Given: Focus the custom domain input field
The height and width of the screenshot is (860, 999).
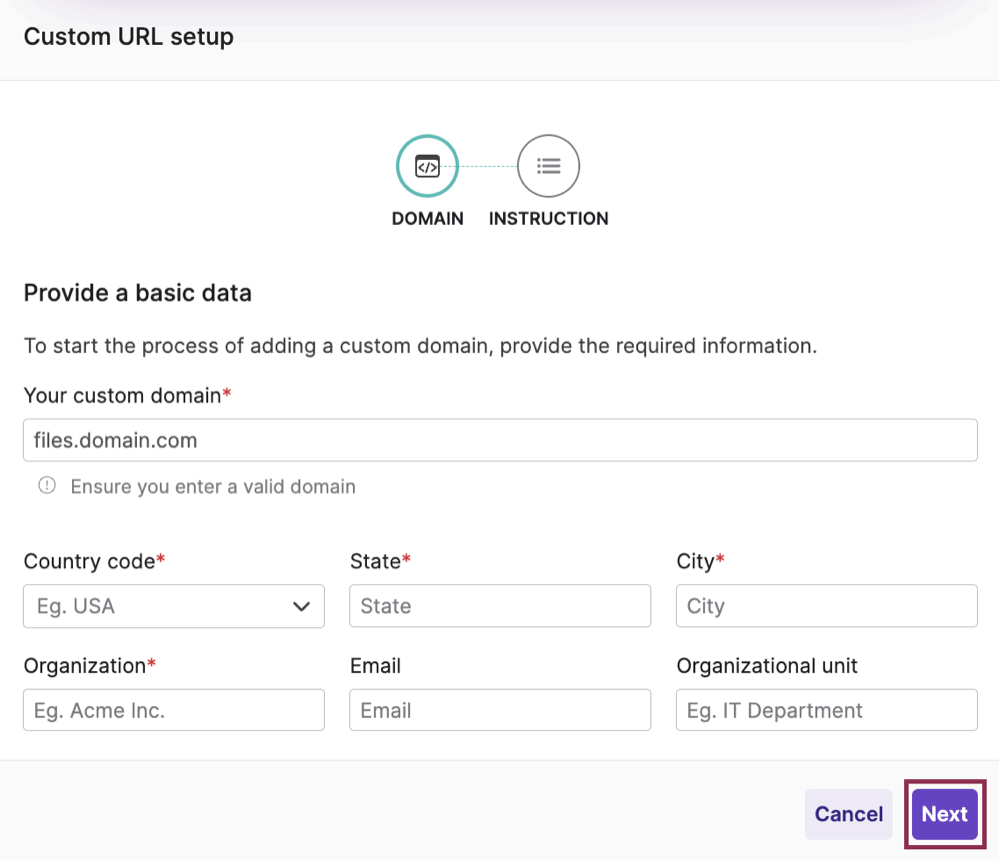Looking at the screenshot, I should pos(500,440).
